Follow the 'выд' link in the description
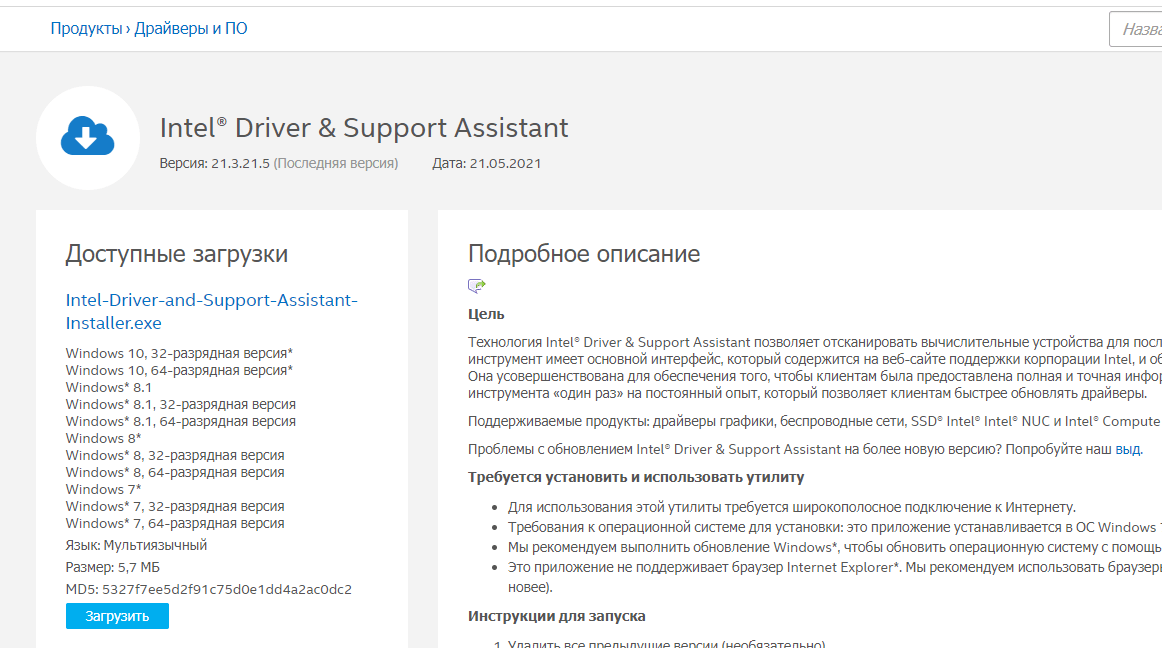1162x648 pixels. [x=1128, y=449]
